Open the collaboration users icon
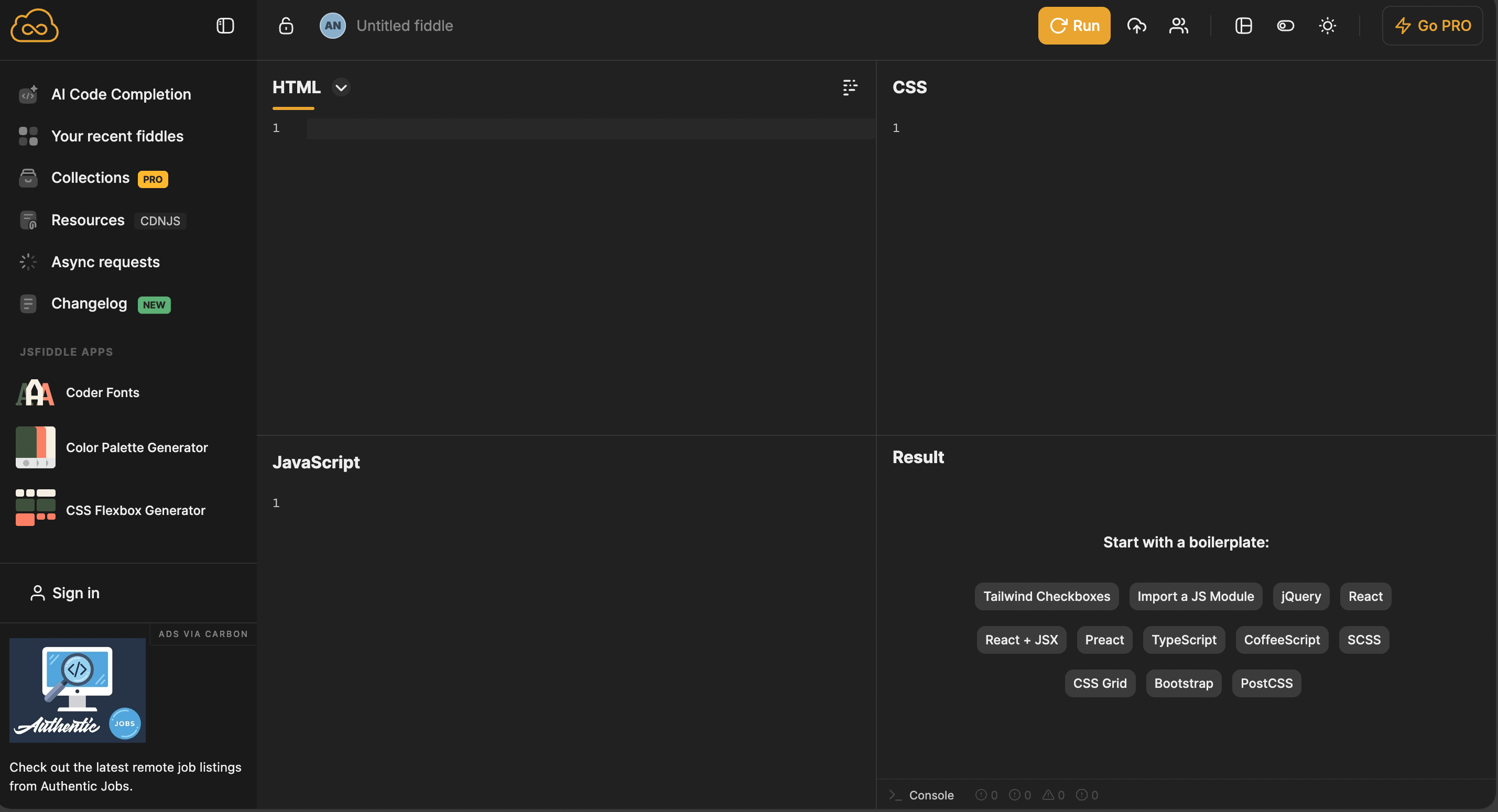This screenshot has width=1498, height=812. [x=1178, y=26]
